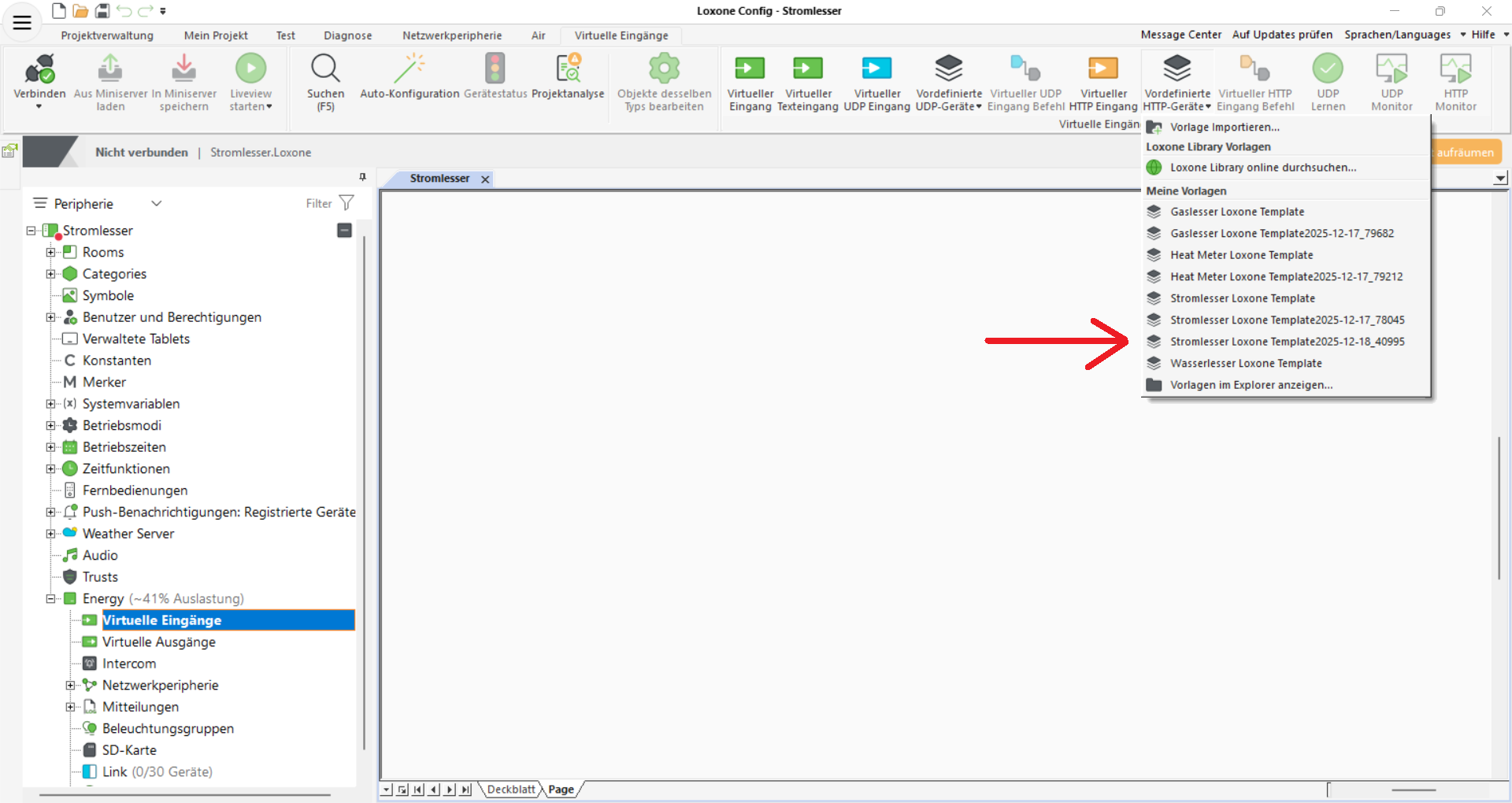Choose Vorlage Importieren... from the menu
This screenshot has height=803, width=1512.
[x=1225, y=128]
